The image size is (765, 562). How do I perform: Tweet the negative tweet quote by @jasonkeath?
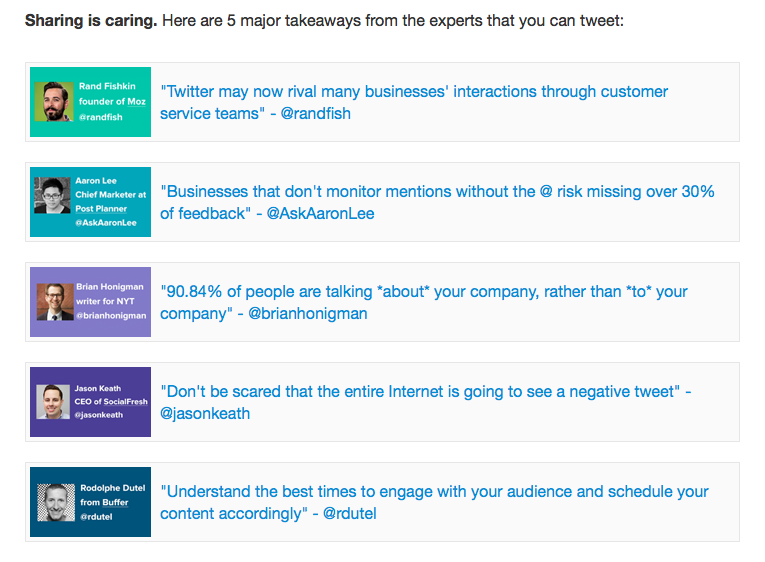(425, 402)
